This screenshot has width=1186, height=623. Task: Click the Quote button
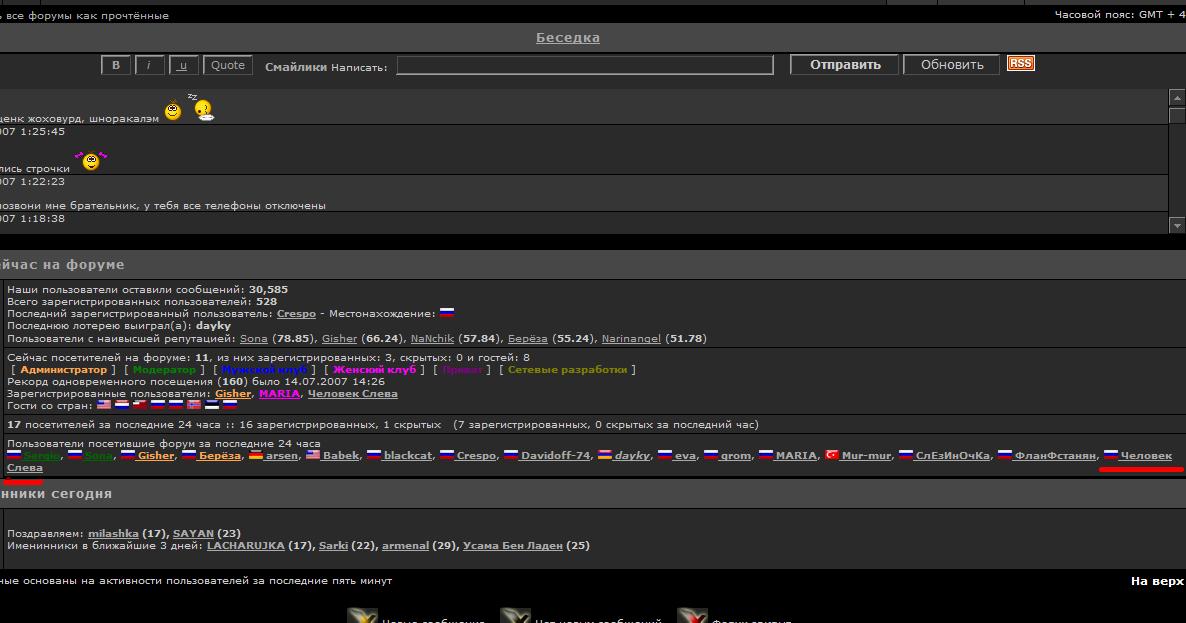pyautogui.click(x=228, y=65)
